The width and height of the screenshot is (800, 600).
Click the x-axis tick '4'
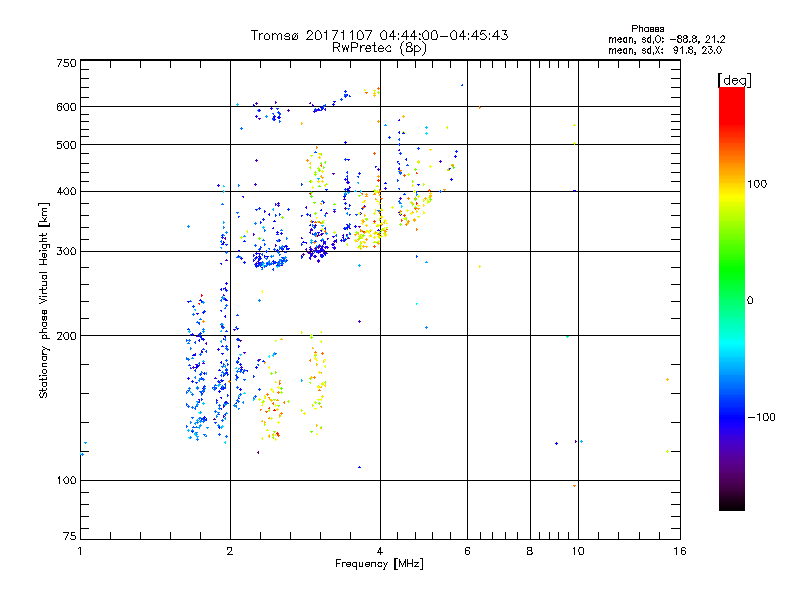coord(380,551)
